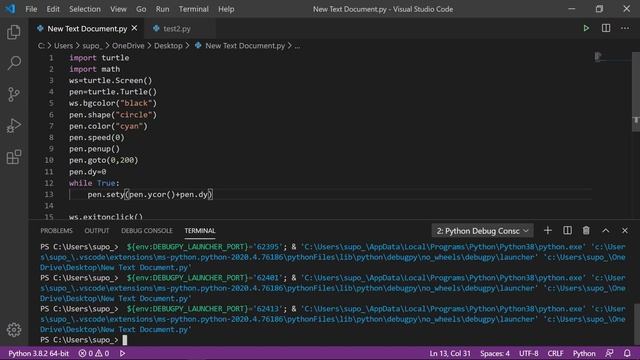Switch to the PROBLEMS panel tab
The width and height of the screenshot is (640, 360).
pyautogui.click(x=56, y=231)
